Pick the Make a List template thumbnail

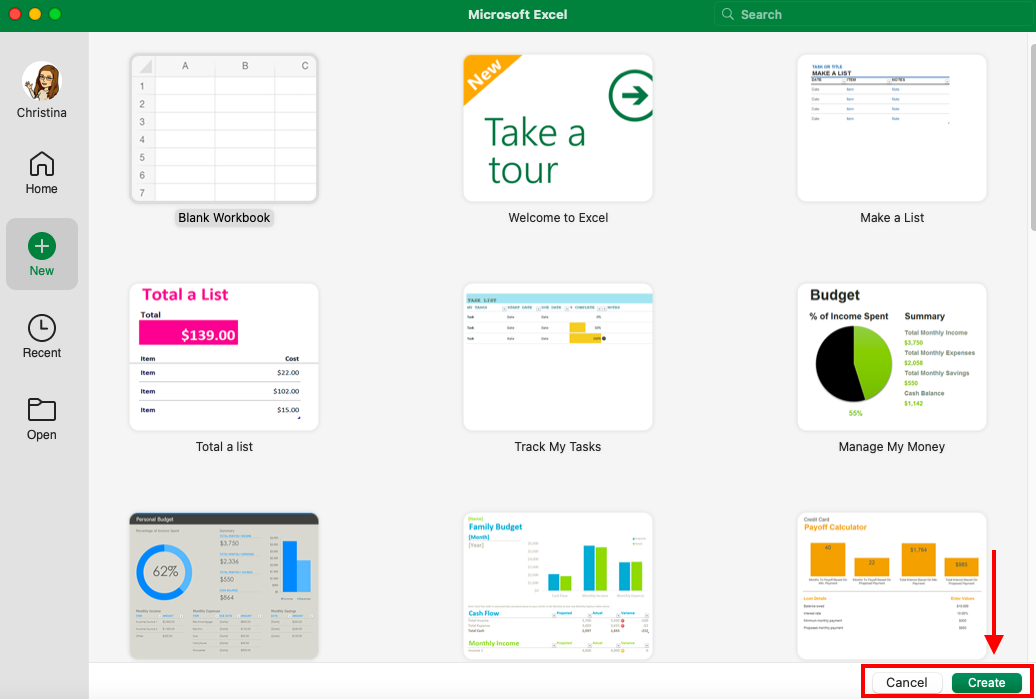pyautogui.click(x=892, y=128)
